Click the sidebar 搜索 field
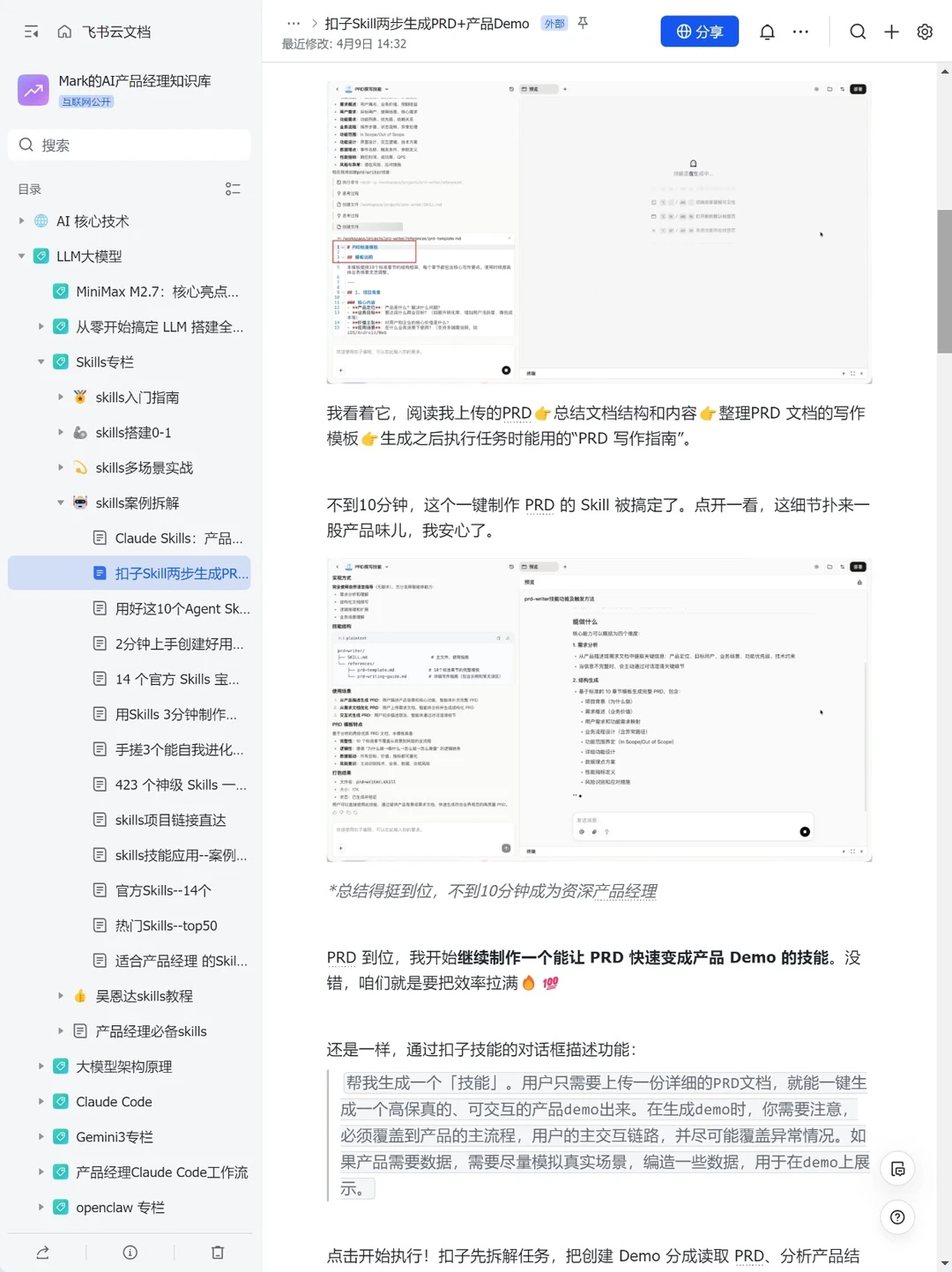The width and height of the screenshot is (952, 1272). (x=130, y=145)
